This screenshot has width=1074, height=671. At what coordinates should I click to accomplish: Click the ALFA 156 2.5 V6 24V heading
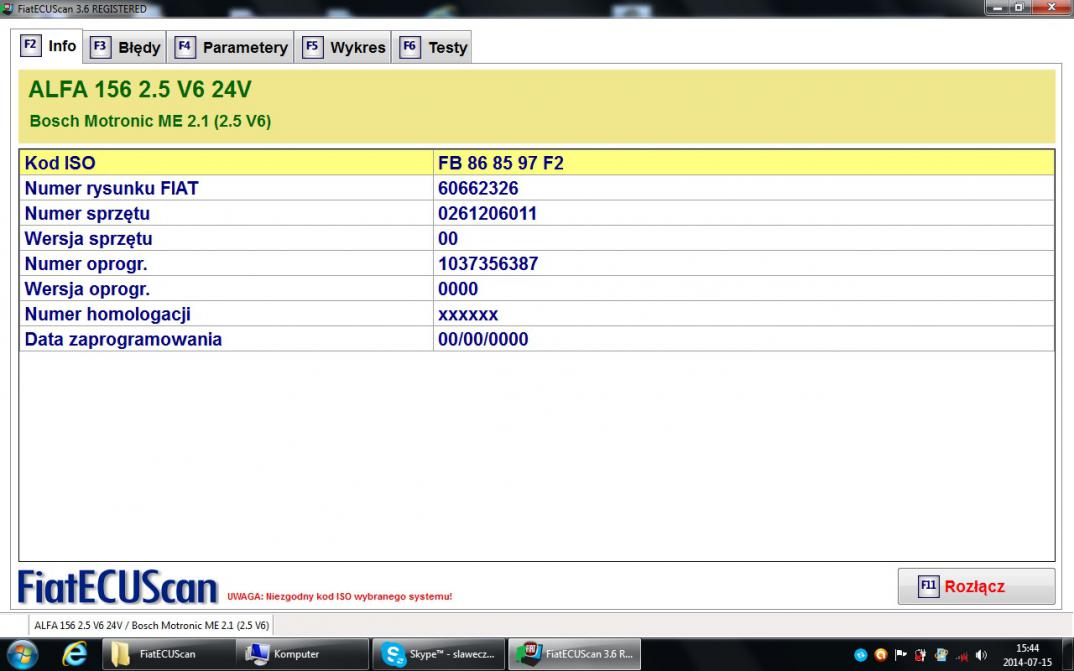tap(140, 90)
